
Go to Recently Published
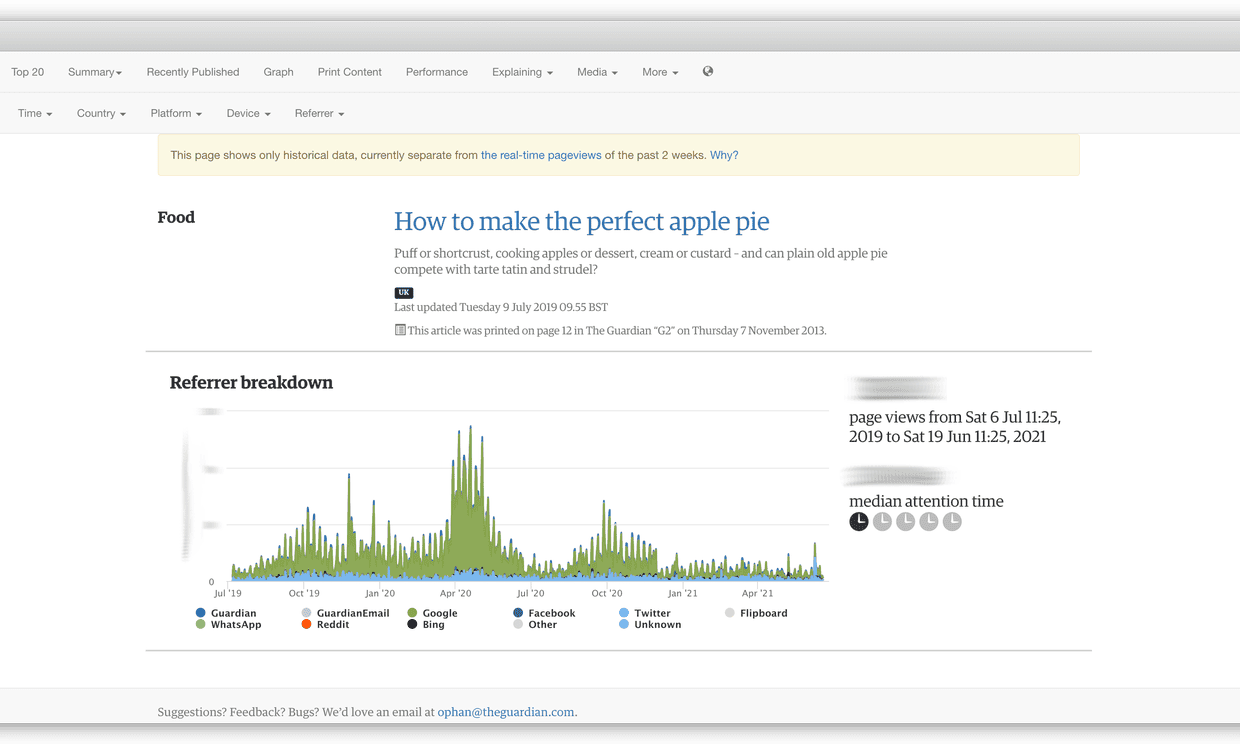[193, 72]
